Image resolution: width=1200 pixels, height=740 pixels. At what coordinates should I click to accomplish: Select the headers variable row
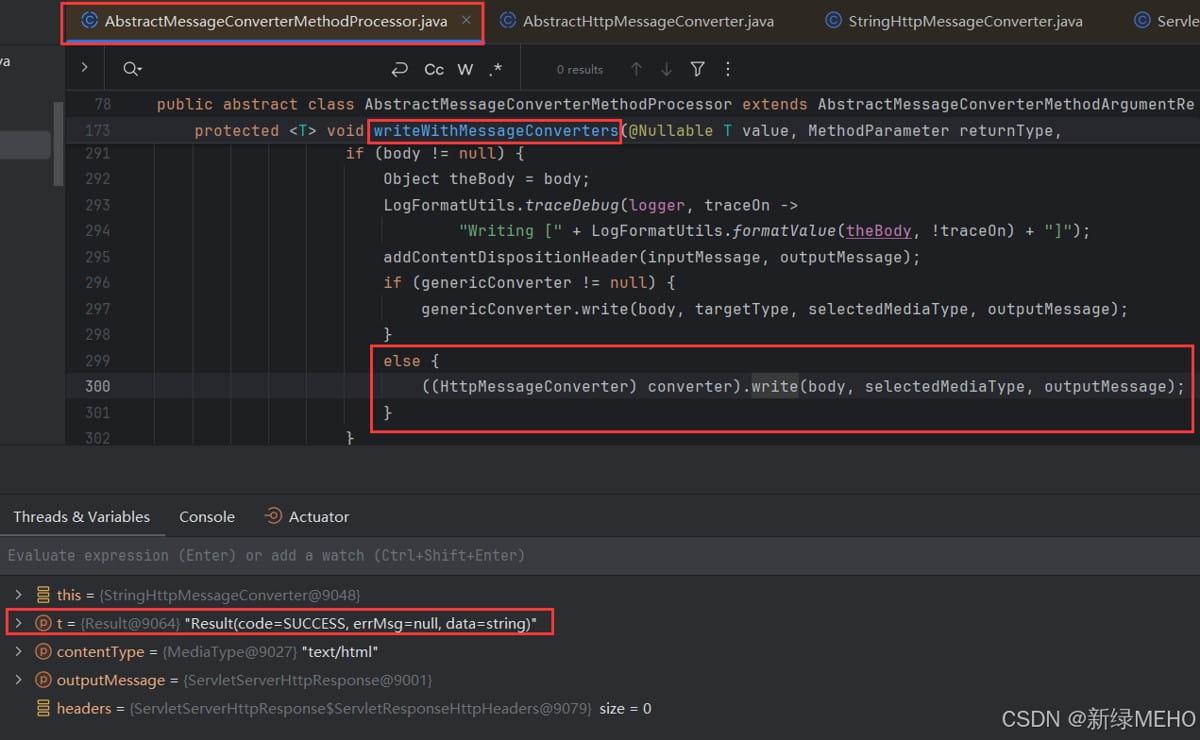84,708
